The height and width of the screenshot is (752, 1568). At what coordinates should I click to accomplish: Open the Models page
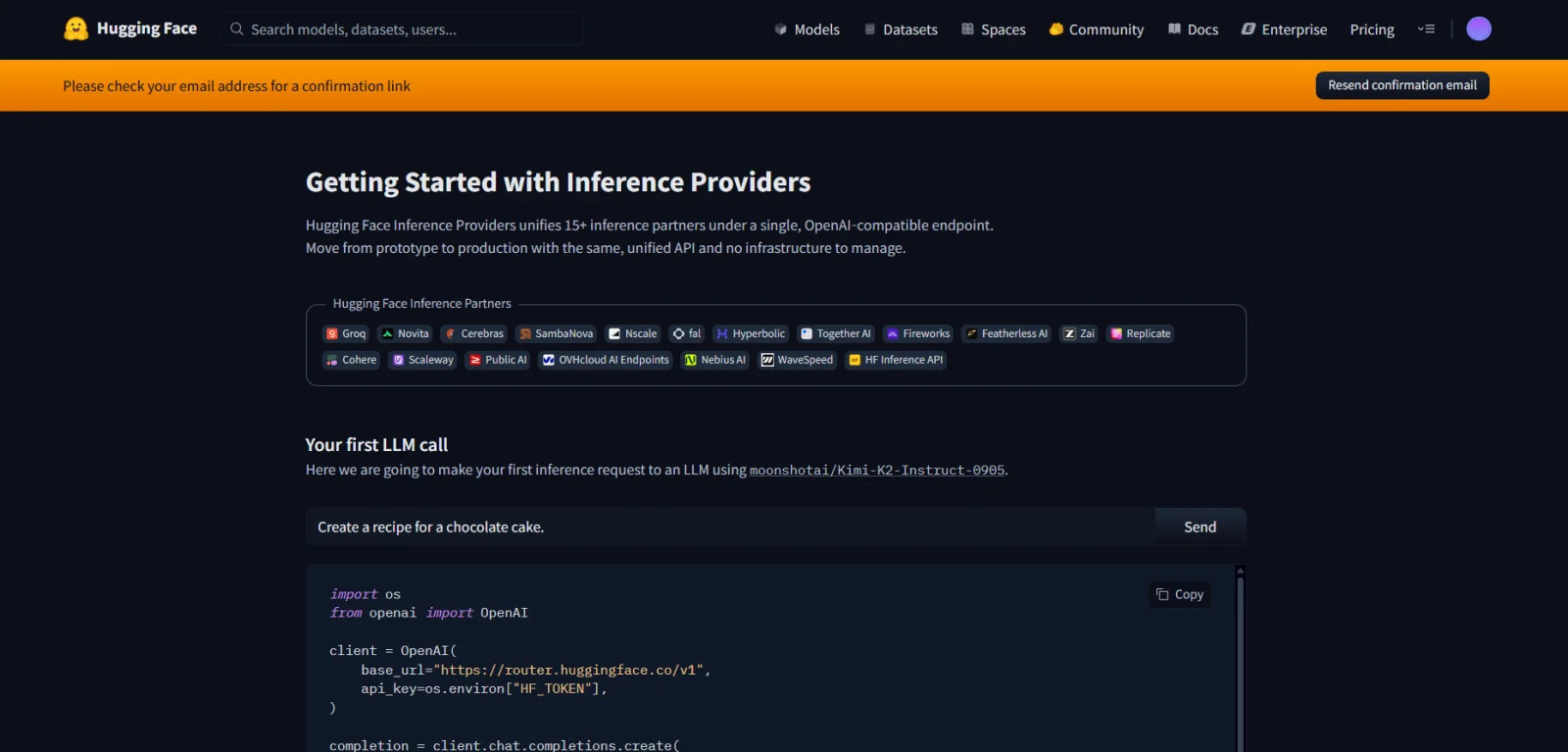click(x=807, y=29)
